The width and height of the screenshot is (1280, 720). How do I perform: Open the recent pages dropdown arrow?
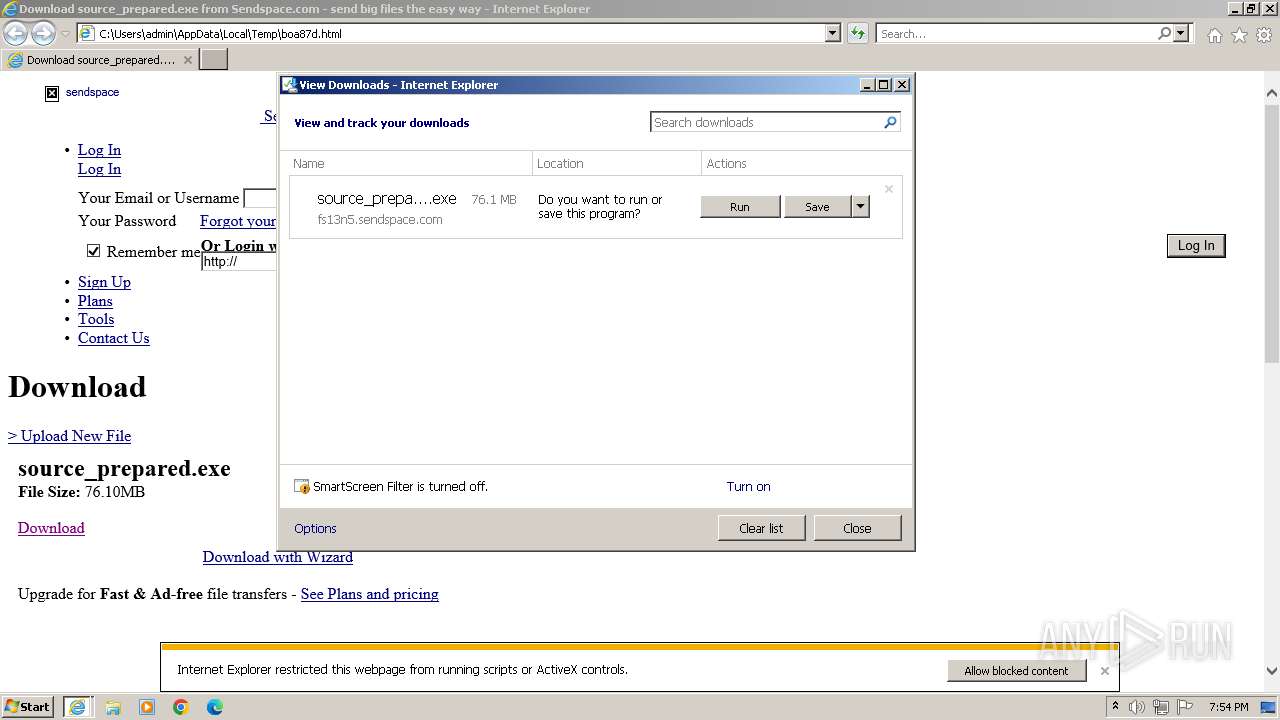65,34
